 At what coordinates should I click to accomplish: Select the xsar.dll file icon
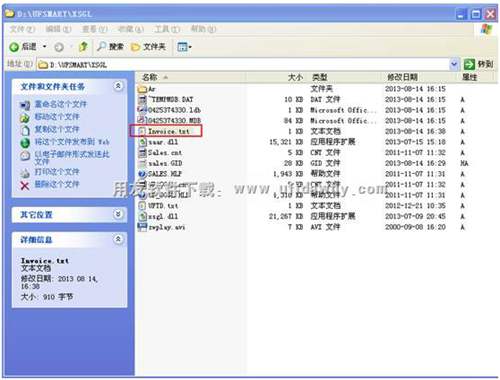point(142,142)
